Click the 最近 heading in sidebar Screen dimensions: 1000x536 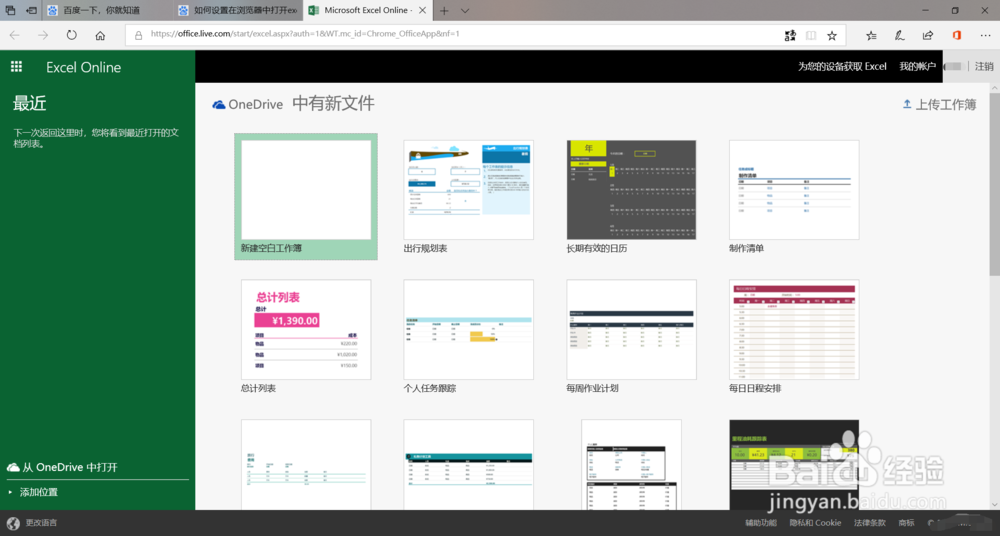click(29, 103)
